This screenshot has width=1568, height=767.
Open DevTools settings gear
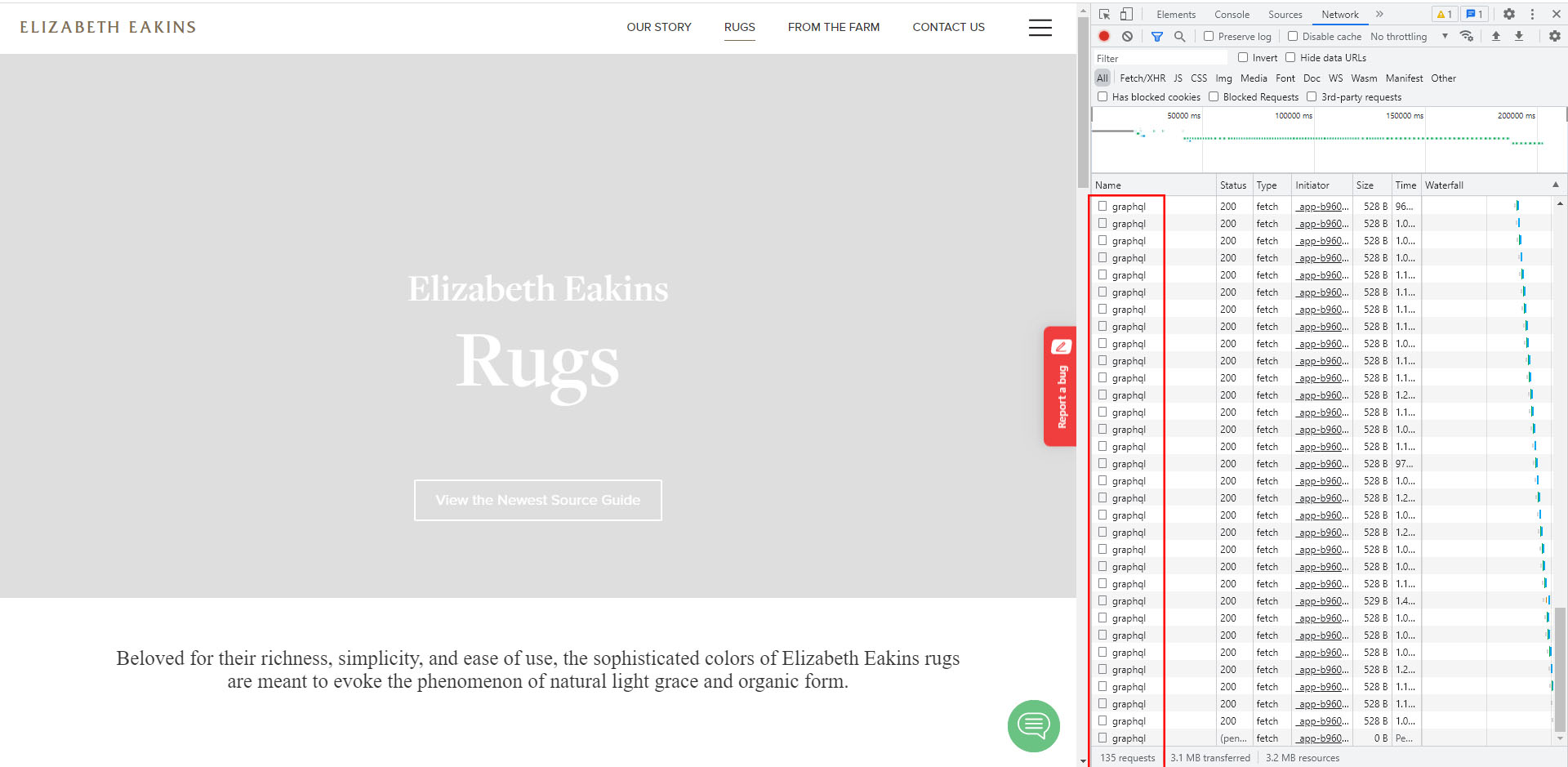pyautogui.click(x=1509, y=14)
